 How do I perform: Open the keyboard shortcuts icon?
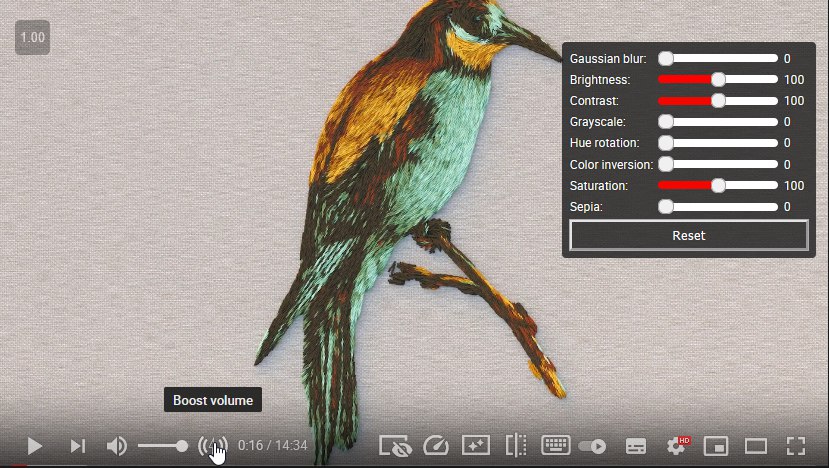(x=556, y=446)
